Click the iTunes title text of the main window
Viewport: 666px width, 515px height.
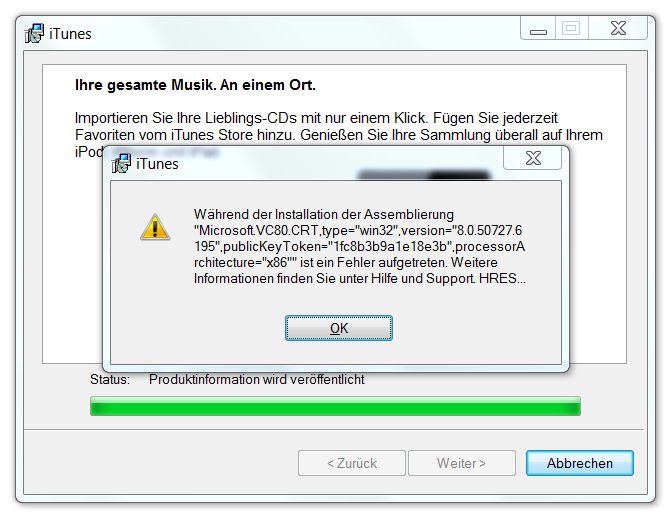click(x=70, y=34)
